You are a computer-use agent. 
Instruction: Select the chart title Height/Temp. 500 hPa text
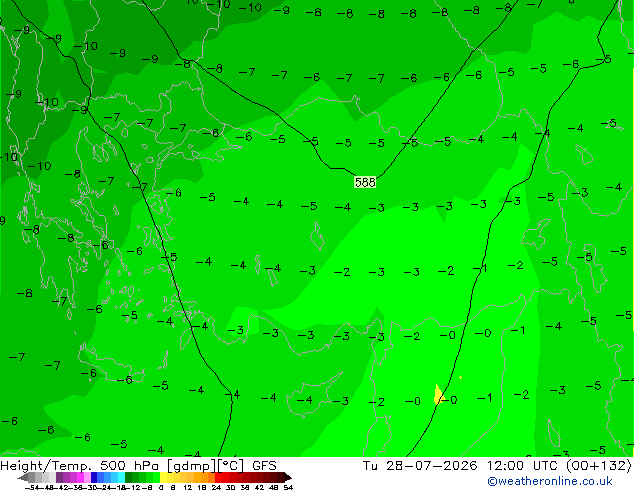pyautogui.click(x=80, y=466)
